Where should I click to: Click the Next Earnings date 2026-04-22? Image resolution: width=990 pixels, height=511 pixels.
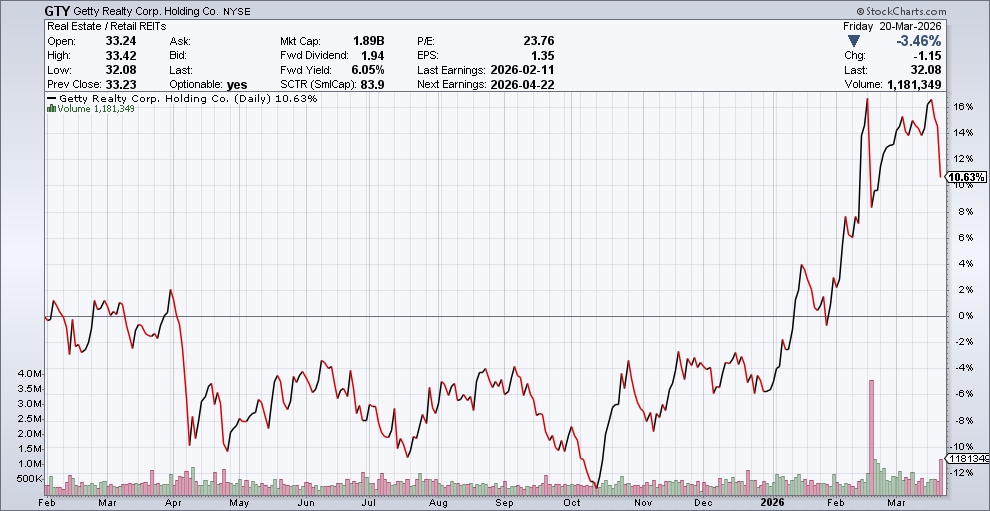coord(520,82)
